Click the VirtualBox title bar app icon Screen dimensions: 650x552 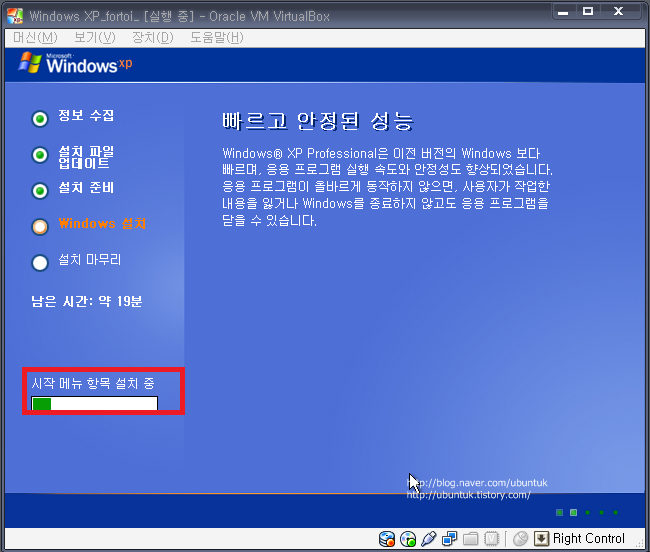pyautogui.click(x=15, y=16)
